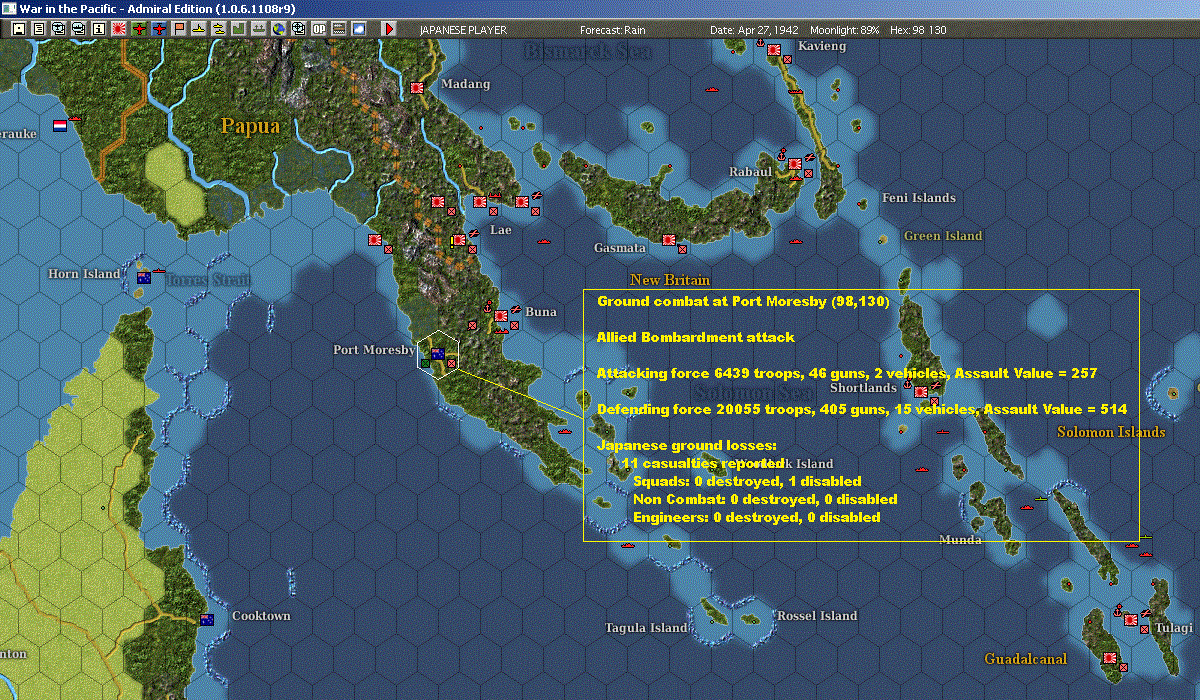Image resolution: width=1200 pixels, height=700 pixels.
Task: Open the document list toolbar icon
Action: (x=39, y=29)
